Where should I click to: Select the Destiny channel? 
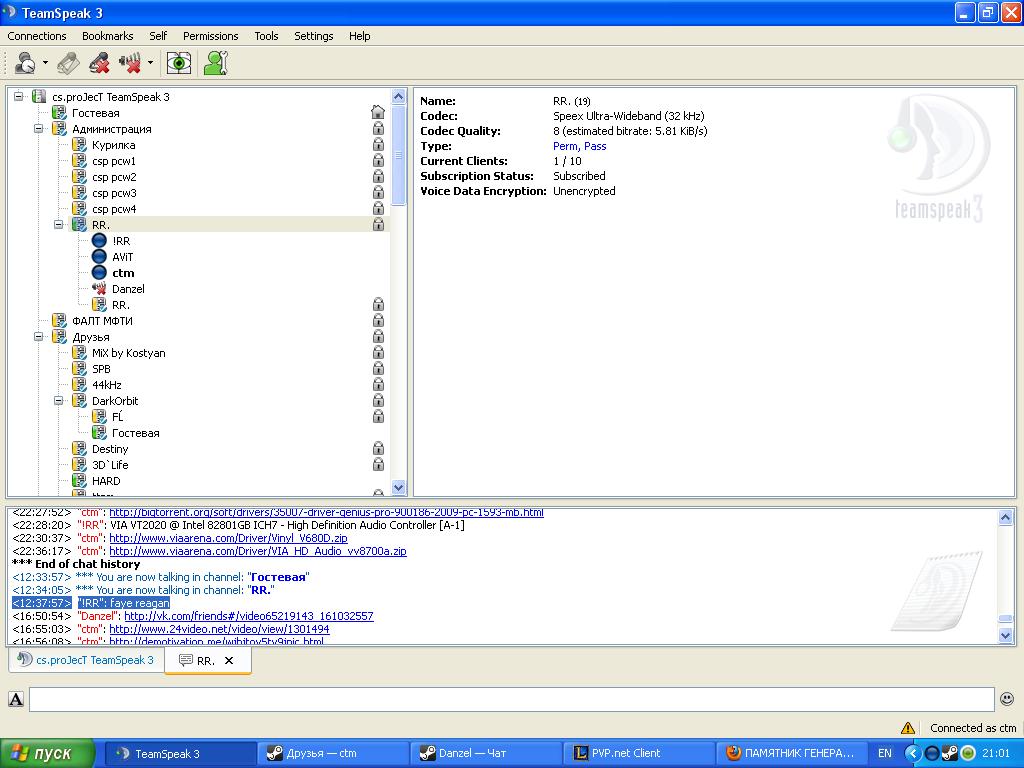(x=110, y=449)
